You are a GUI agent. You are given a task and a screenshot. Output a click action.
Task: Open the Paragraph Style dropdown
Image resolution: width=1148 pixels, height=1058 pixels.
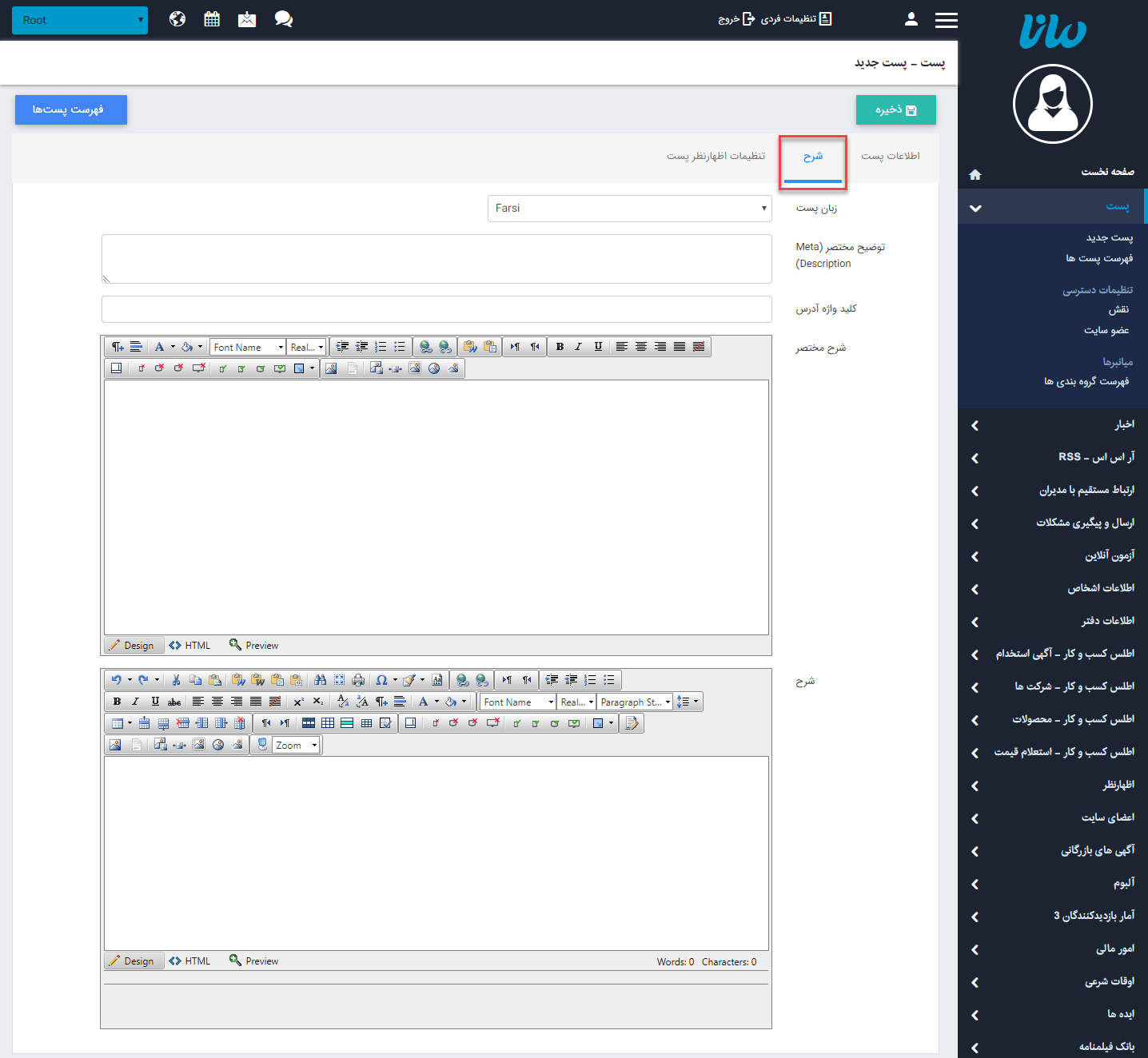point(635,702)
